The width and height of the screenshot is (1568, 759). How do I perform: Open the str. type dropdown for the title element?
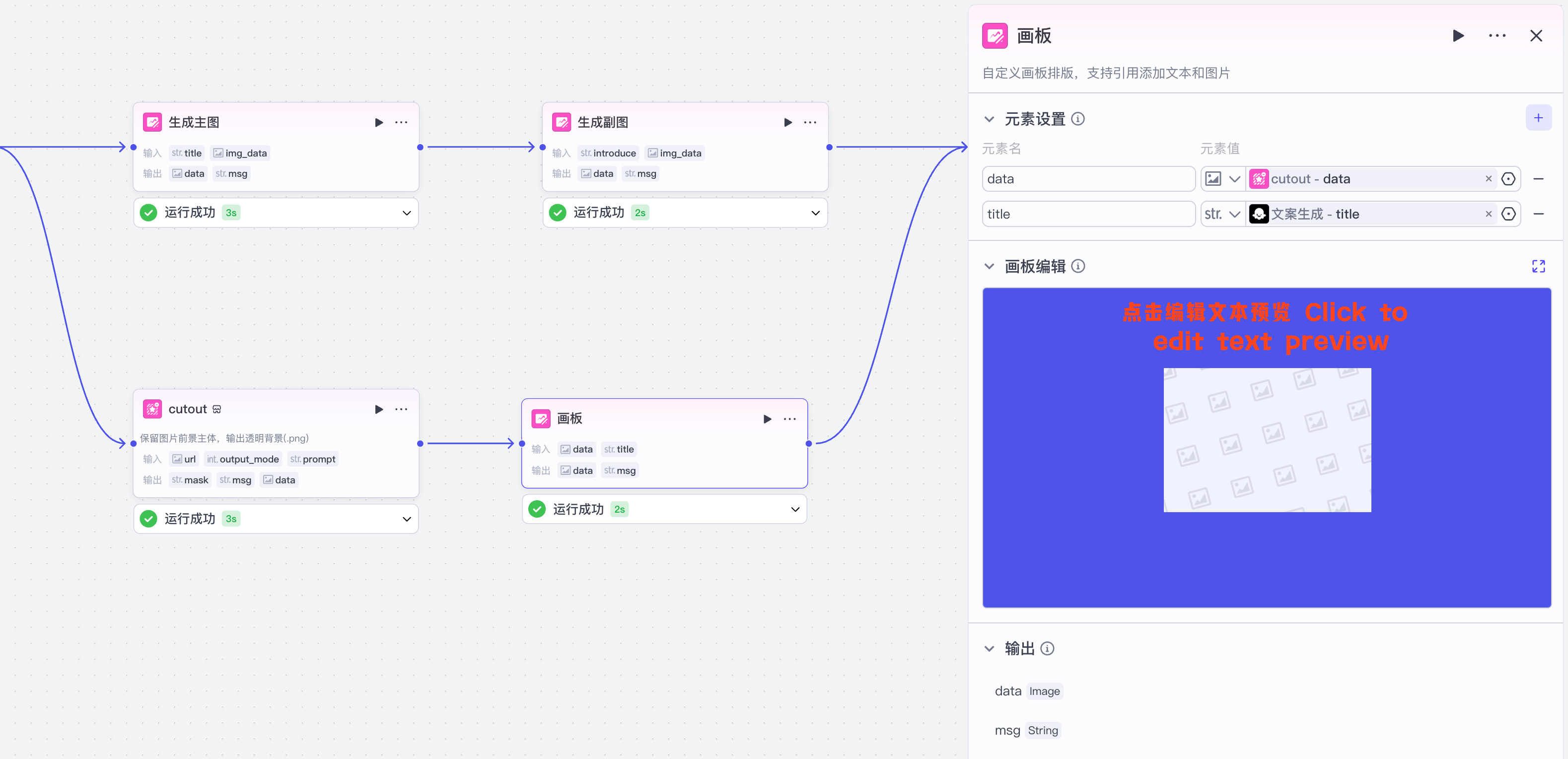click(x=1222, y=214)
